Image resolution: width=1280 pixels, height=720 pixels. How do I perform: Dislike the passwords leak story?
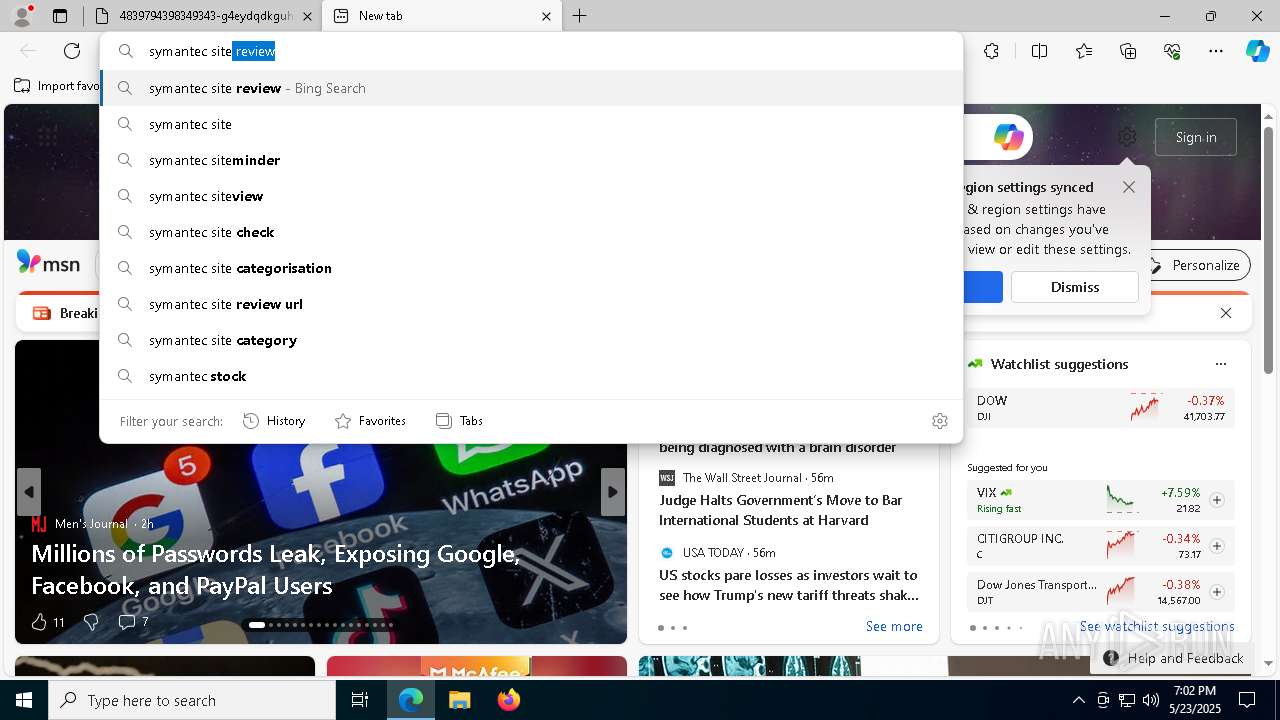tap(91, 622)
